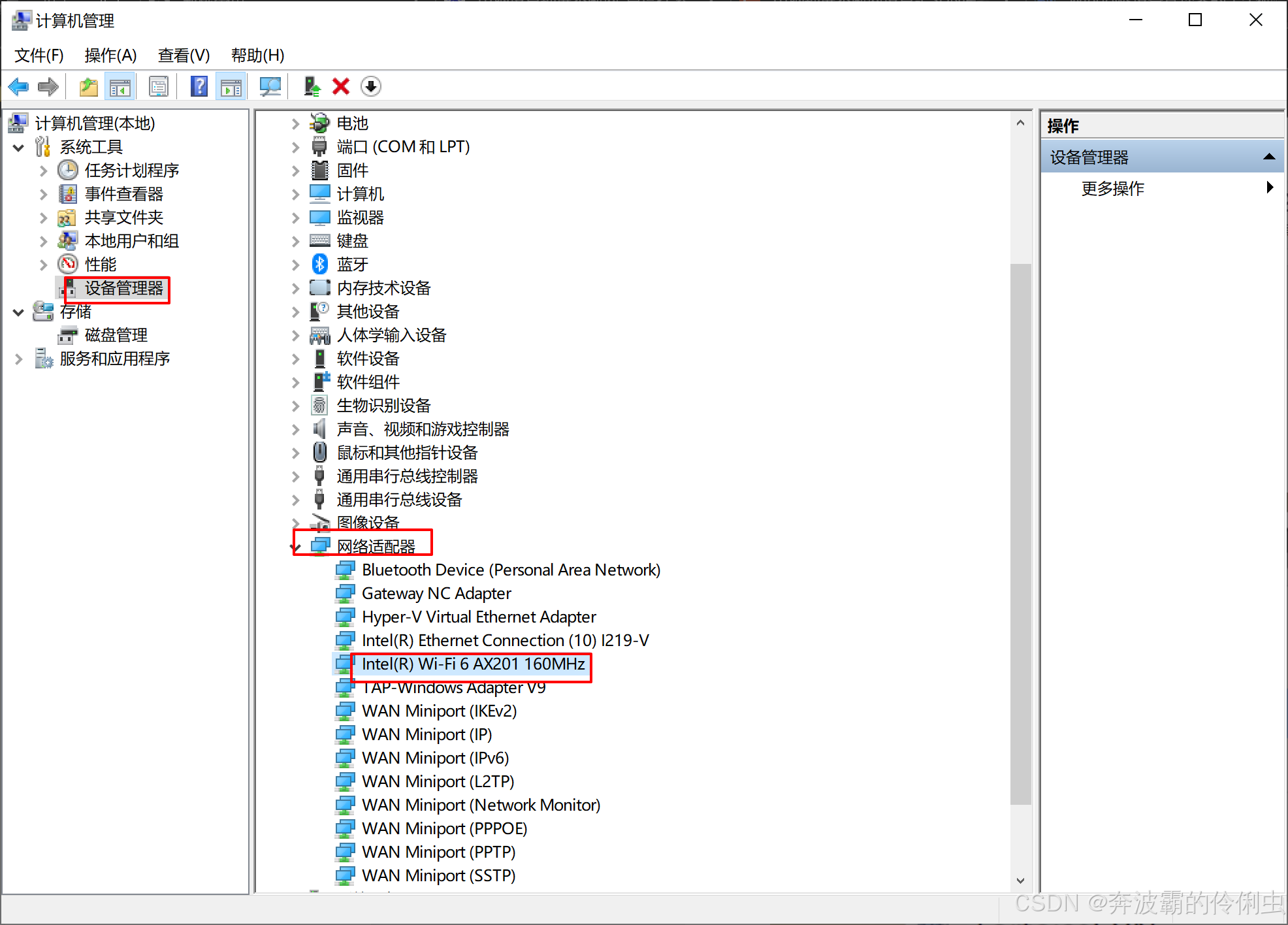Click the Bluetooth 蓝牙 category icon

tap(319, 264)
